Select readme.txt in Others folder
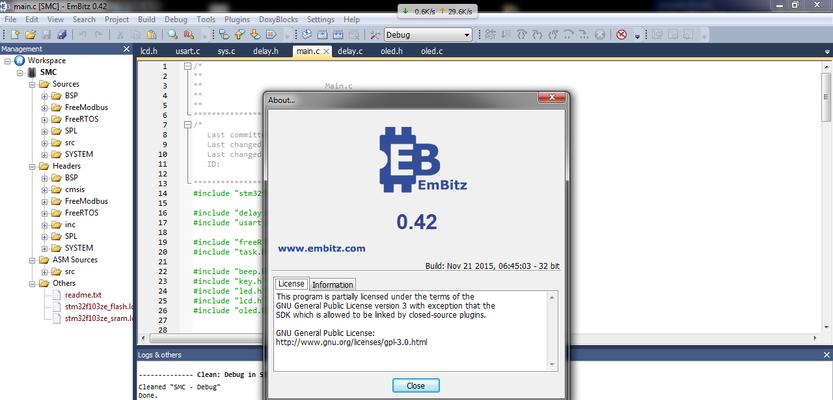The image size is (833, 400). click(x=83, y=295)
